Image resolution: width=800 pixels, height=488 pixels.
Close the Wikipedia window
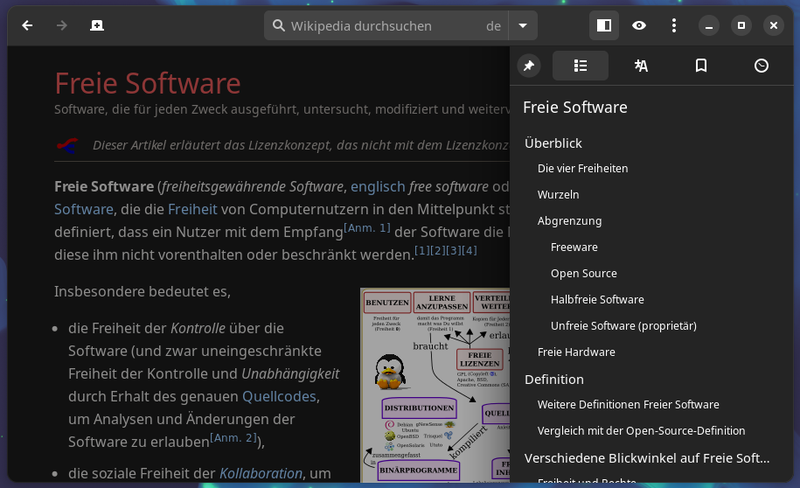click(x=773, y=26)
